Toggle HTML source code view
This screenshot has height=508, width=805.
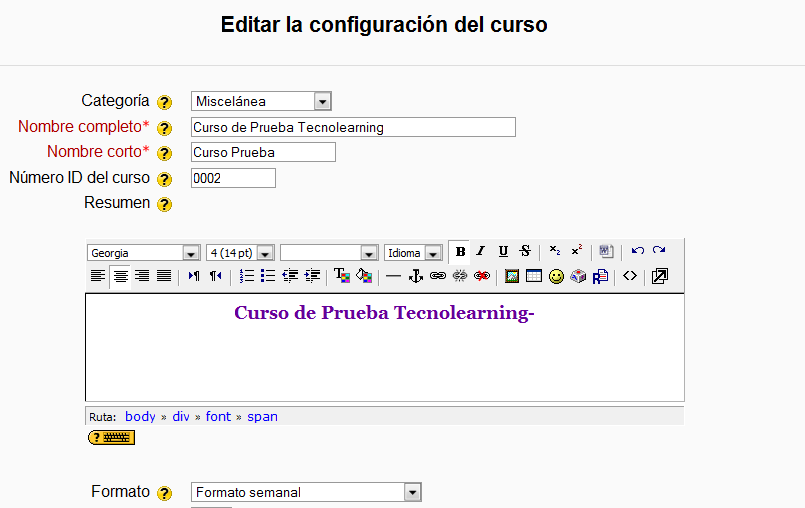click(x=629, y=277)
